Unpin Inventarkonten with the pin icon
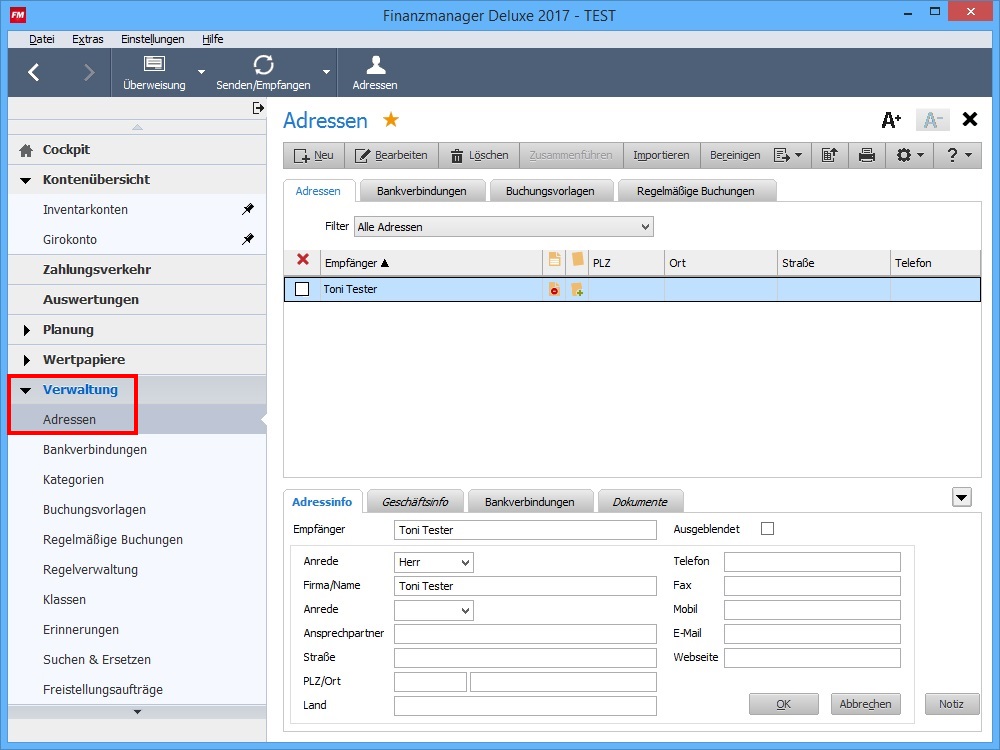Screen dimensions: 1000x750 [247, 209]
